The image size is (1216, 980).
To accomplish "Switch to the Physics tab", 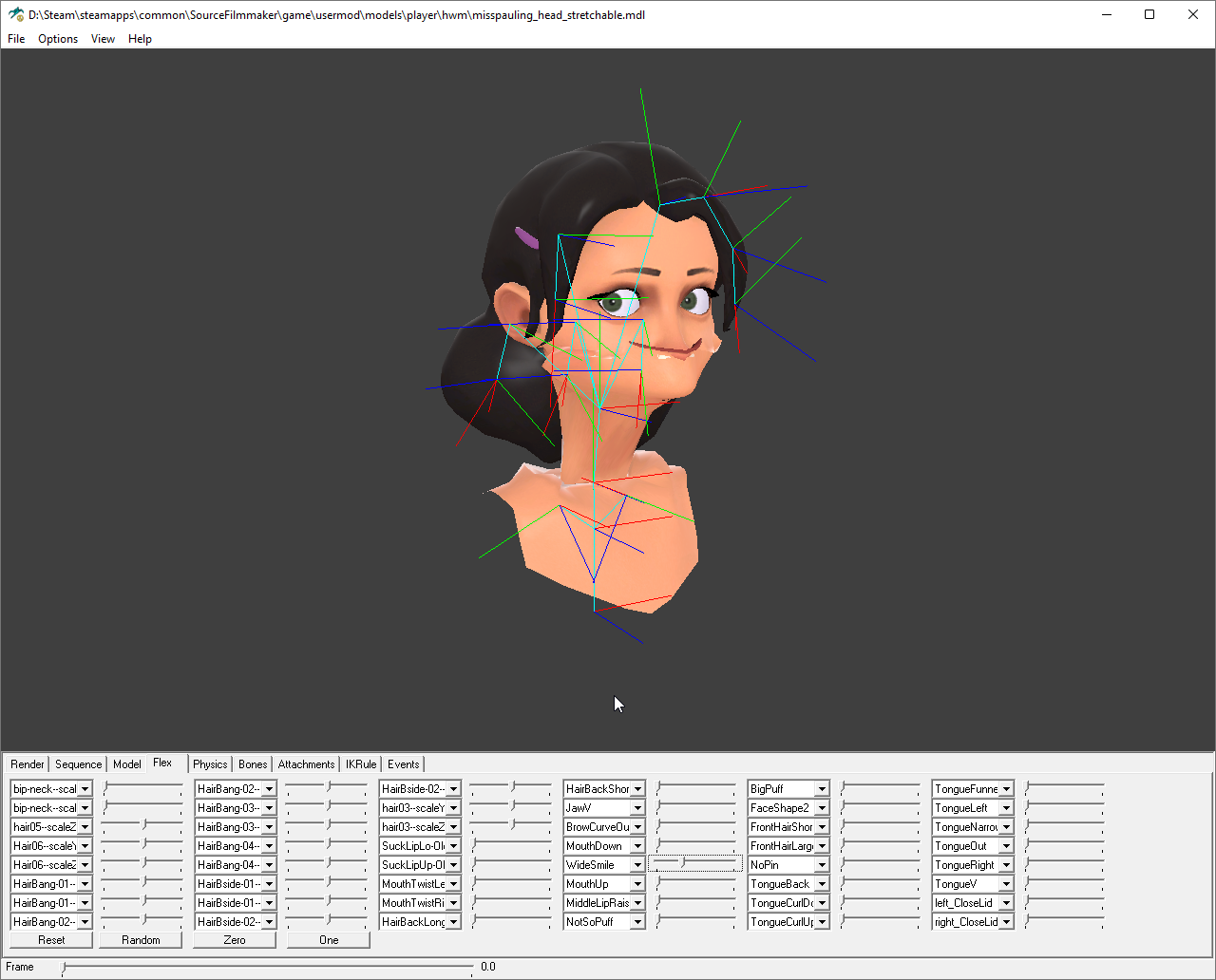I will point(210,764).
